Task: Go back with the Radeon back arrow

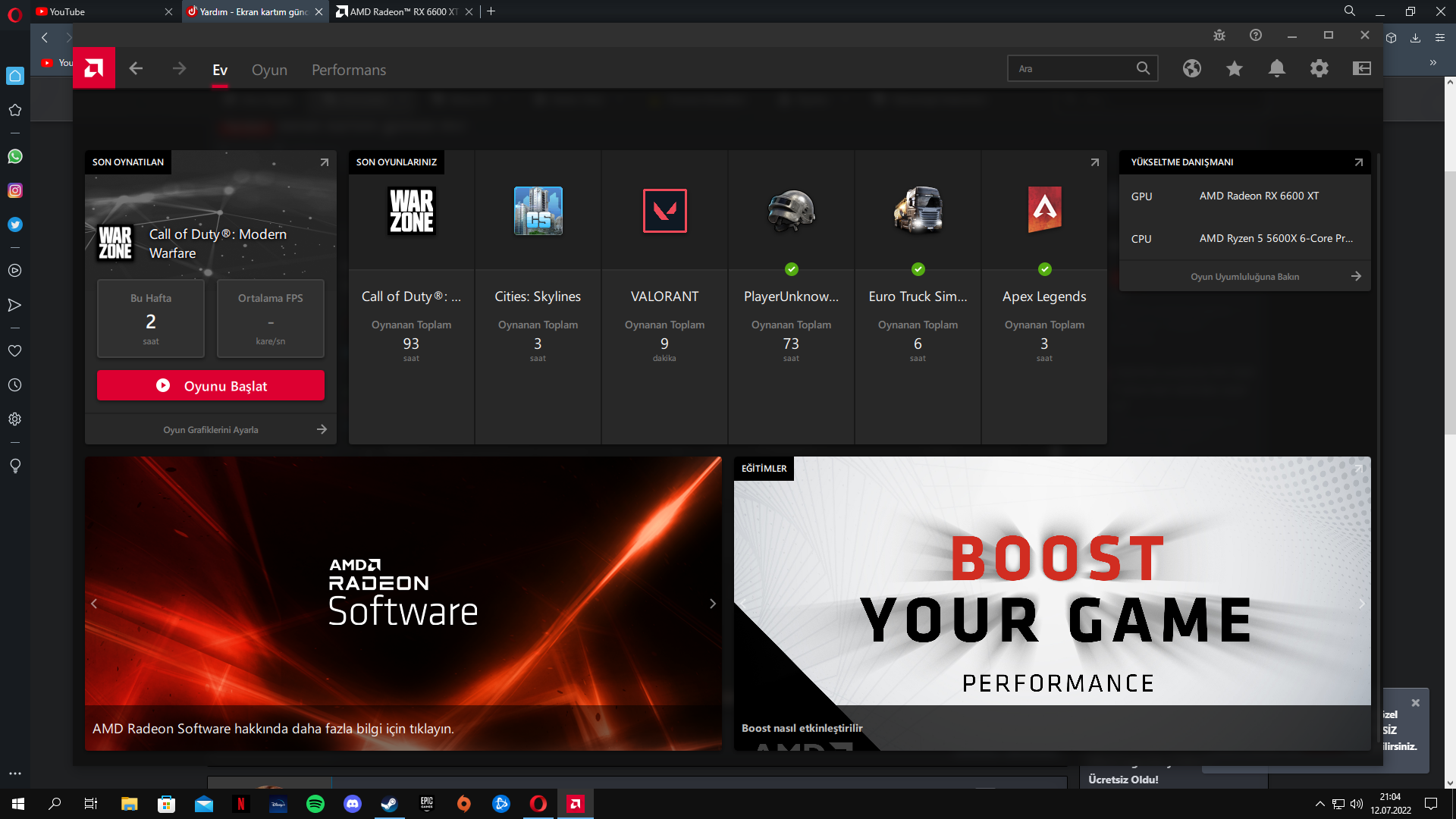Action: tap(136, 69)
